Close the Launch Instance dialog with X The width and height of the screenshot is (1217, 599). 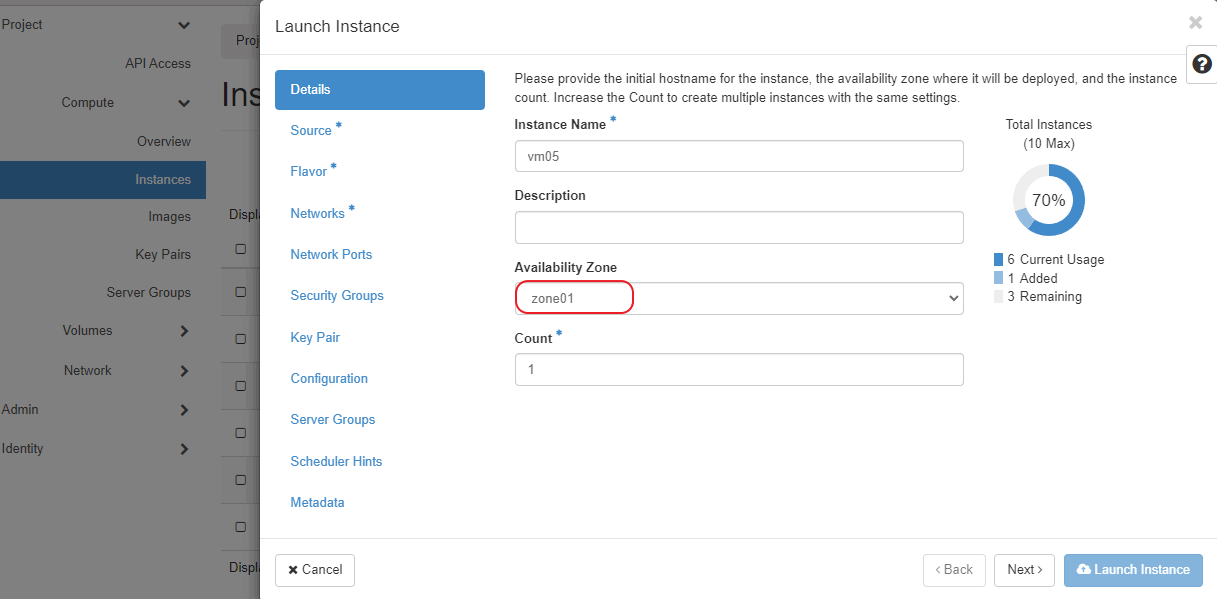[x=1195, y=23]
